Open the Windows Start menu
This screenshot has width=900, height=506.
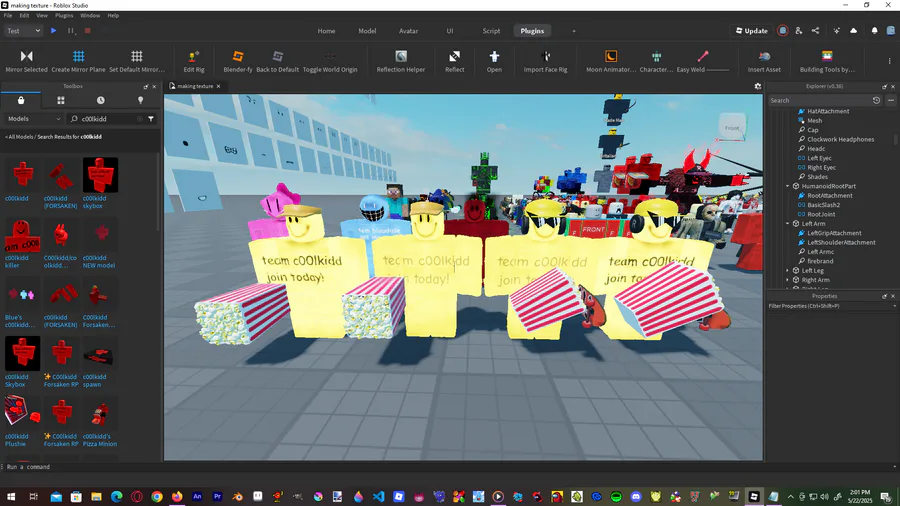tap(11, 496)
